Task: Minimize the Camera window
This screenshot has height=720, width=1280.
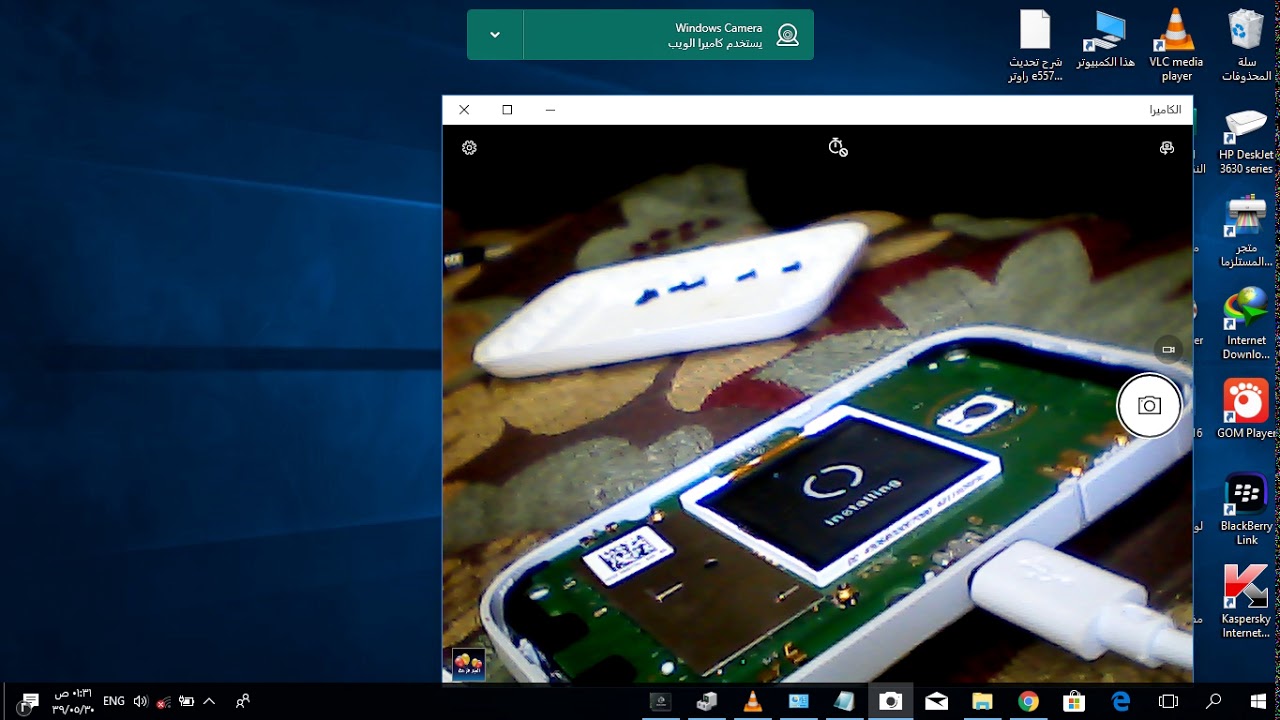Action: pos(550,110)
